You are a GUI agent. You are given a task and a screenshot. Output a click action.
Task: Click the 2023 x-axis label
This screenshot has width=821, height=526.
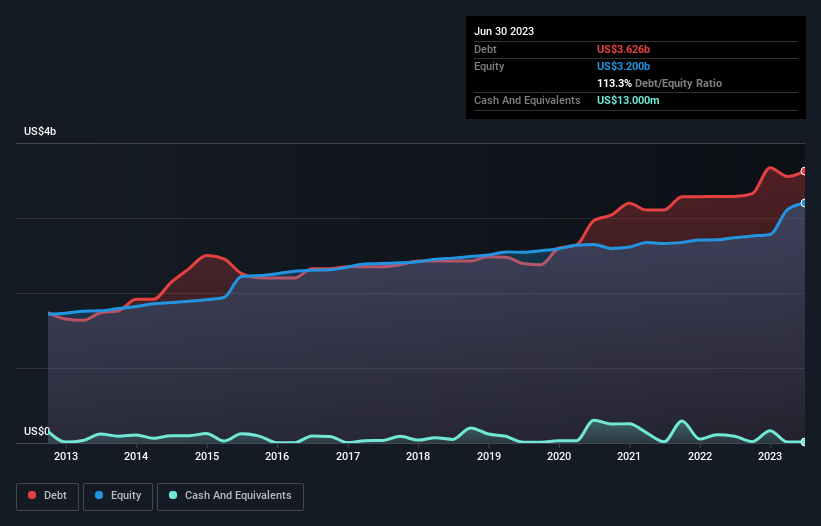[770, 456]
